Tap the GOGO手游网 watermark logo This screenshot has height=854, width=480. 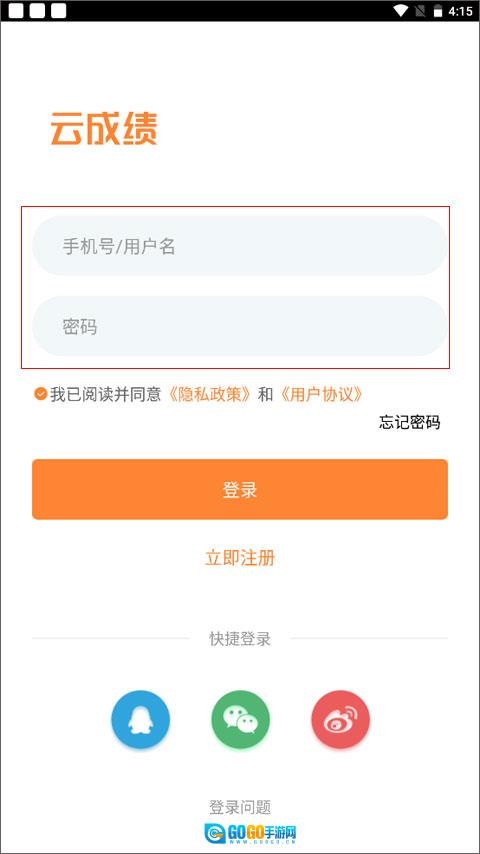click(x=250, y=833)
